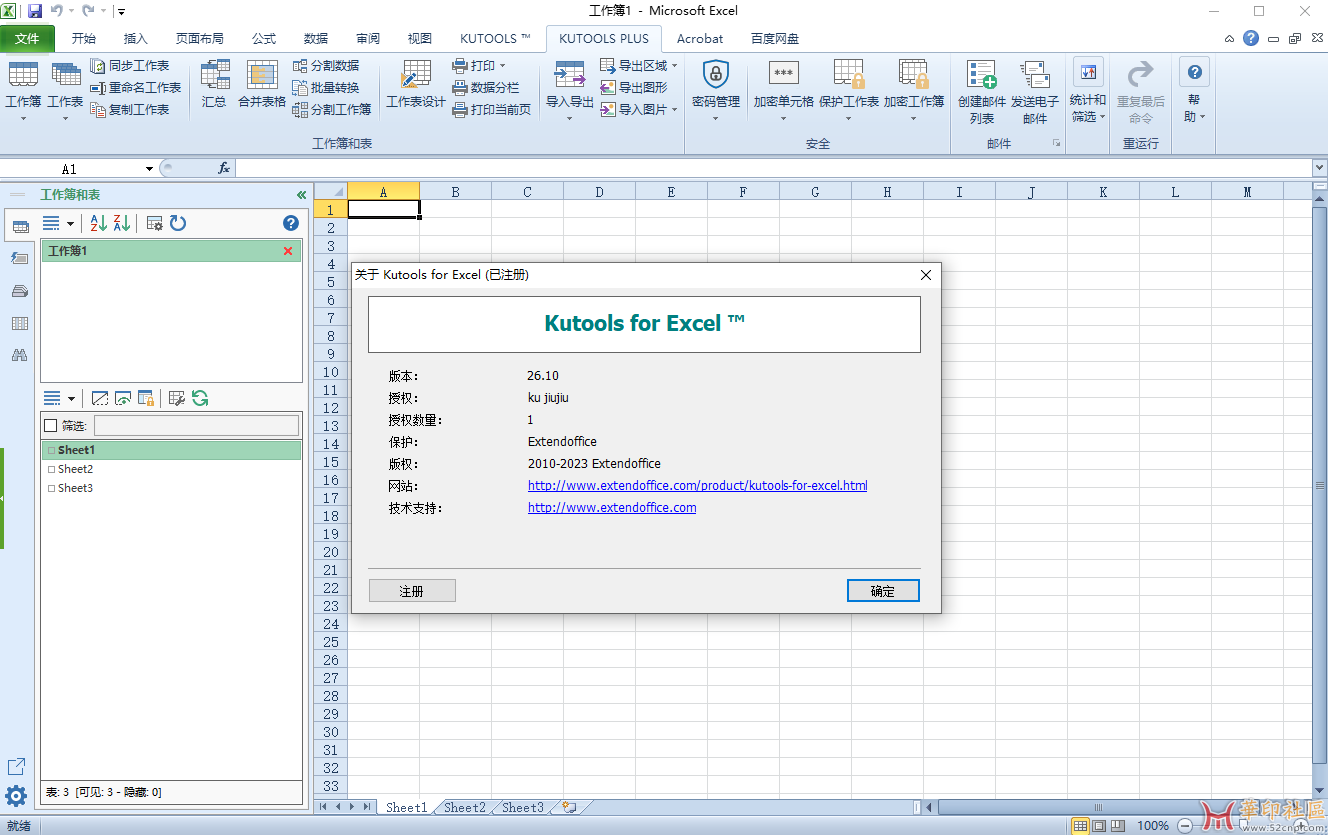Switch to the 百度网盘 tab
This screenshot has width=1328, height=835.
click(x=775, y=39)
